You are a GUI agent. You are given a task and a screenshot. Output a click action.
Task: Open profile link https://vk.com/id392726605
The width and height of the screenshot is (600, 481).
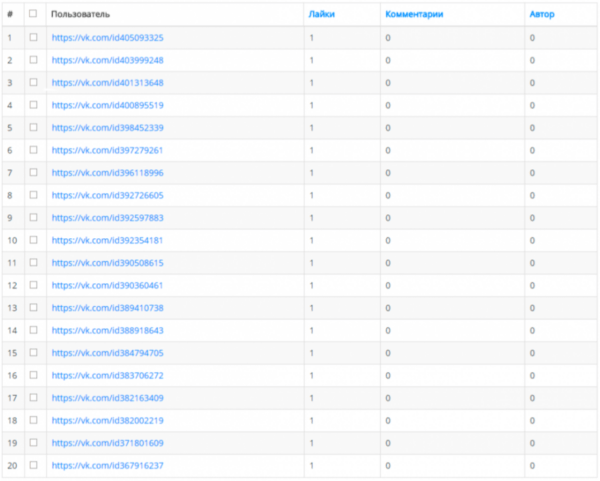coord(108,196)
